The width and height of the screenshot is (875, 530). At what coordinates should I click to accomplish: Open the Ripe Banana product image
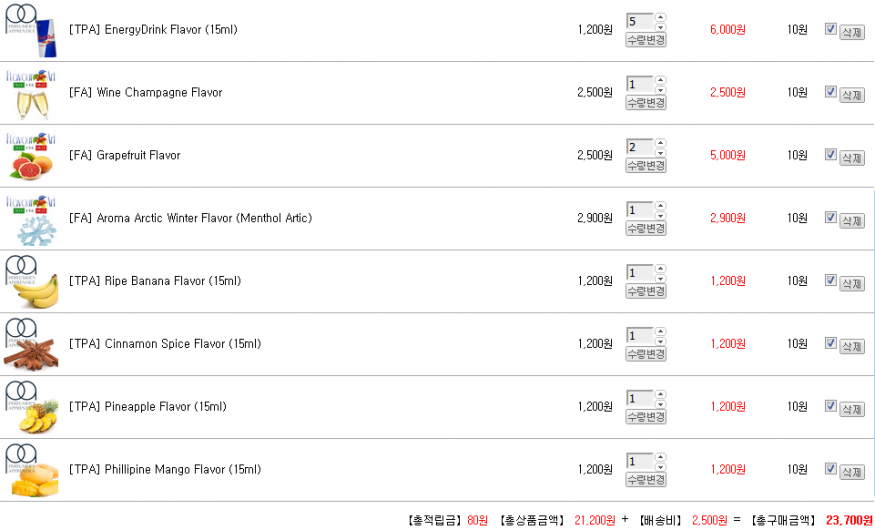pyautogui.click(x=31, y=282)
